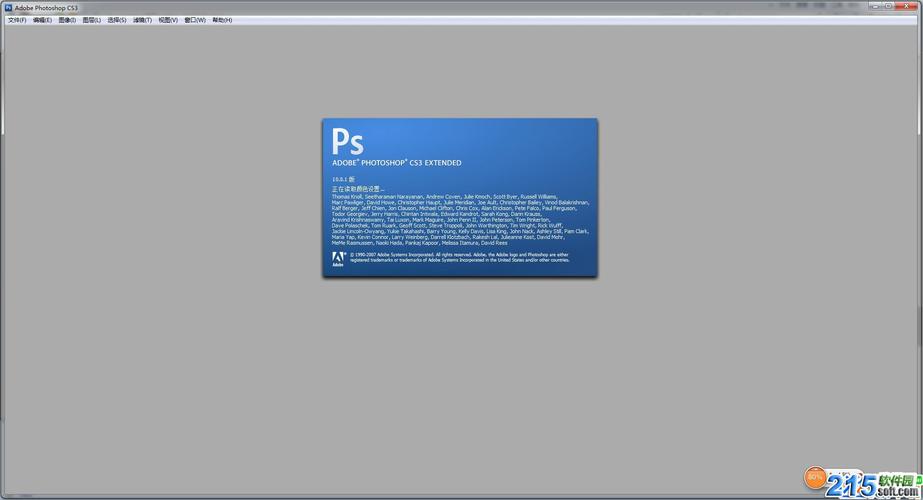This screenshot has height=500, width=923.
Task: Click the 'Adobe Photoshop CS3' window title text
Action: coord(46,8)
